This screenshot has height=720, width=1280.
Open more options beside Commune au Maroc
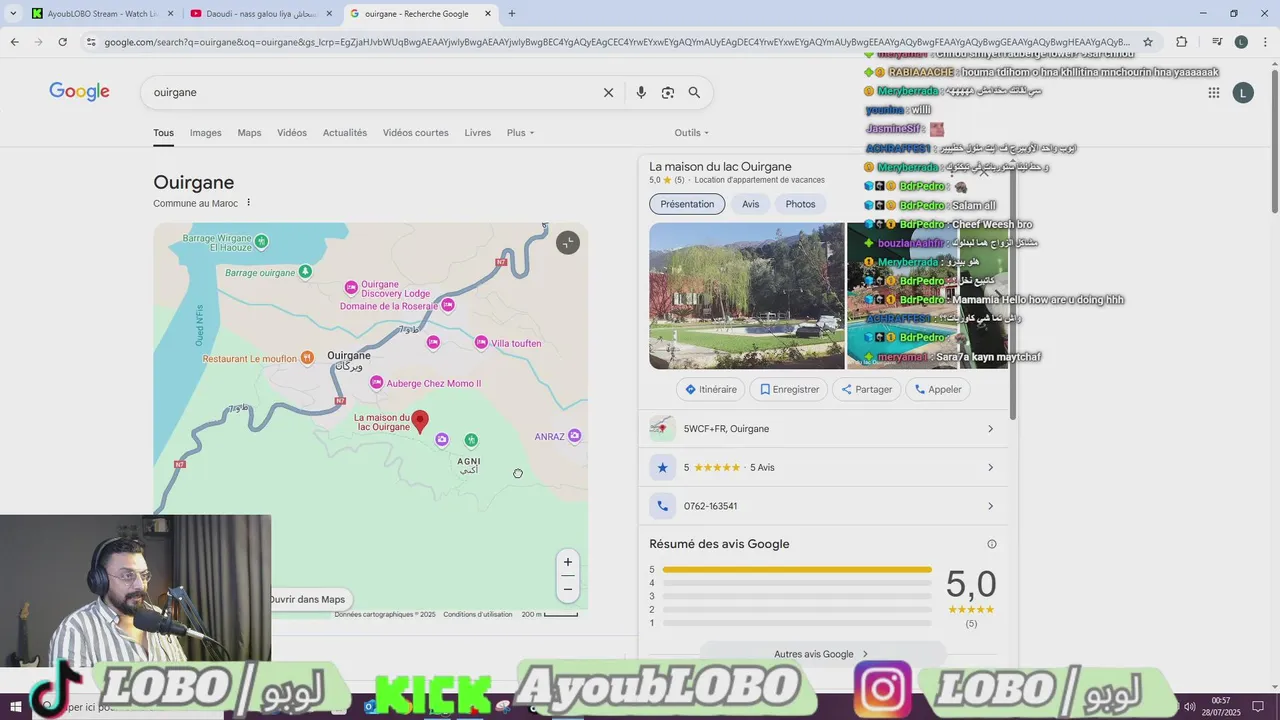coord(249,203)
